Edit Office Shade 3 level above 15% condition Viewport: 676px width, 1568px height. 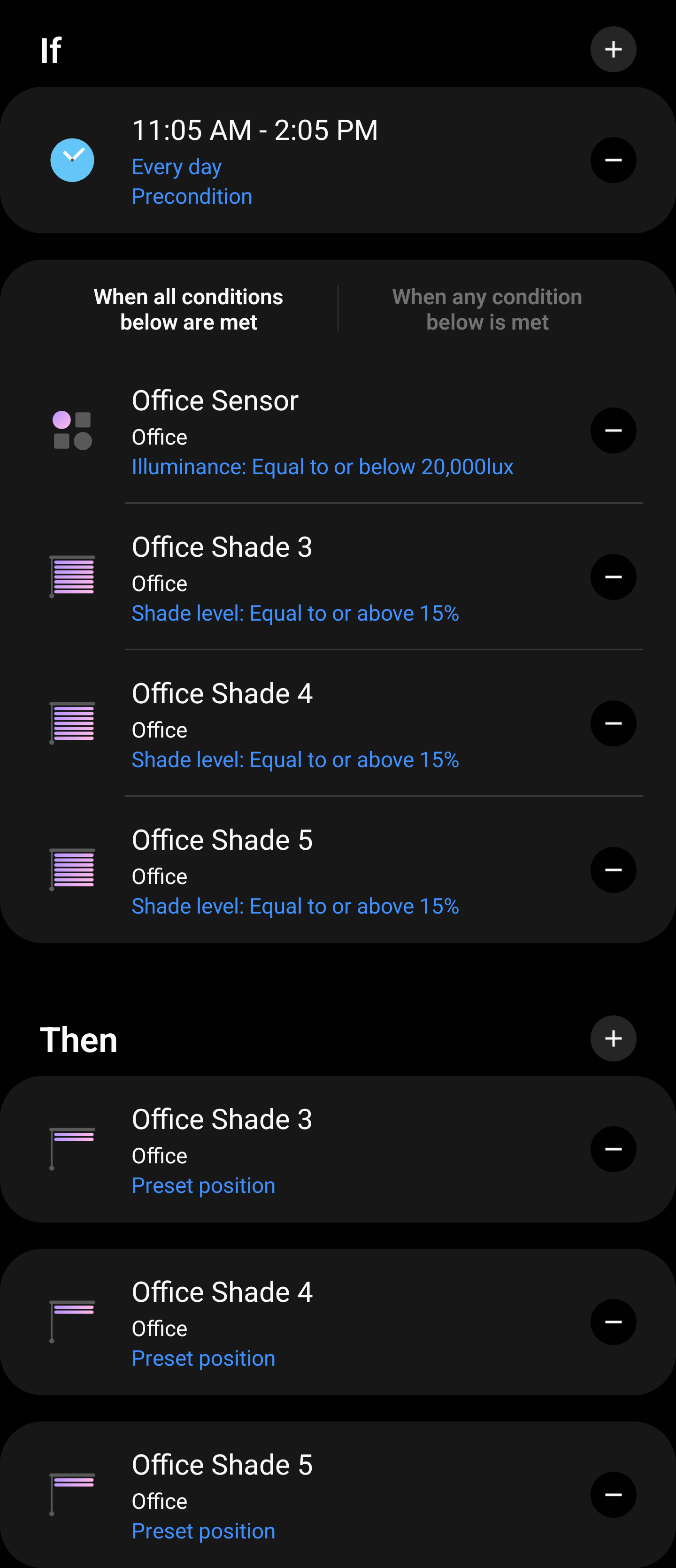pyautogui.click(x=295, y=614)
